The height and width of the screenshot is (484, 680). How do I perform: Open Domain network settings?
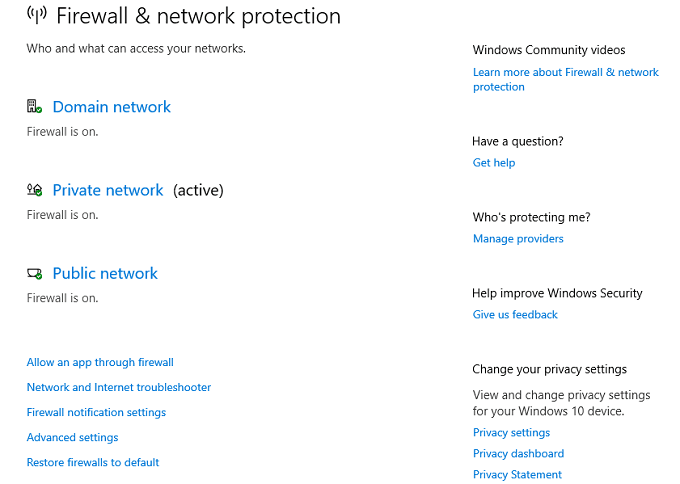[x=111, y=107]
